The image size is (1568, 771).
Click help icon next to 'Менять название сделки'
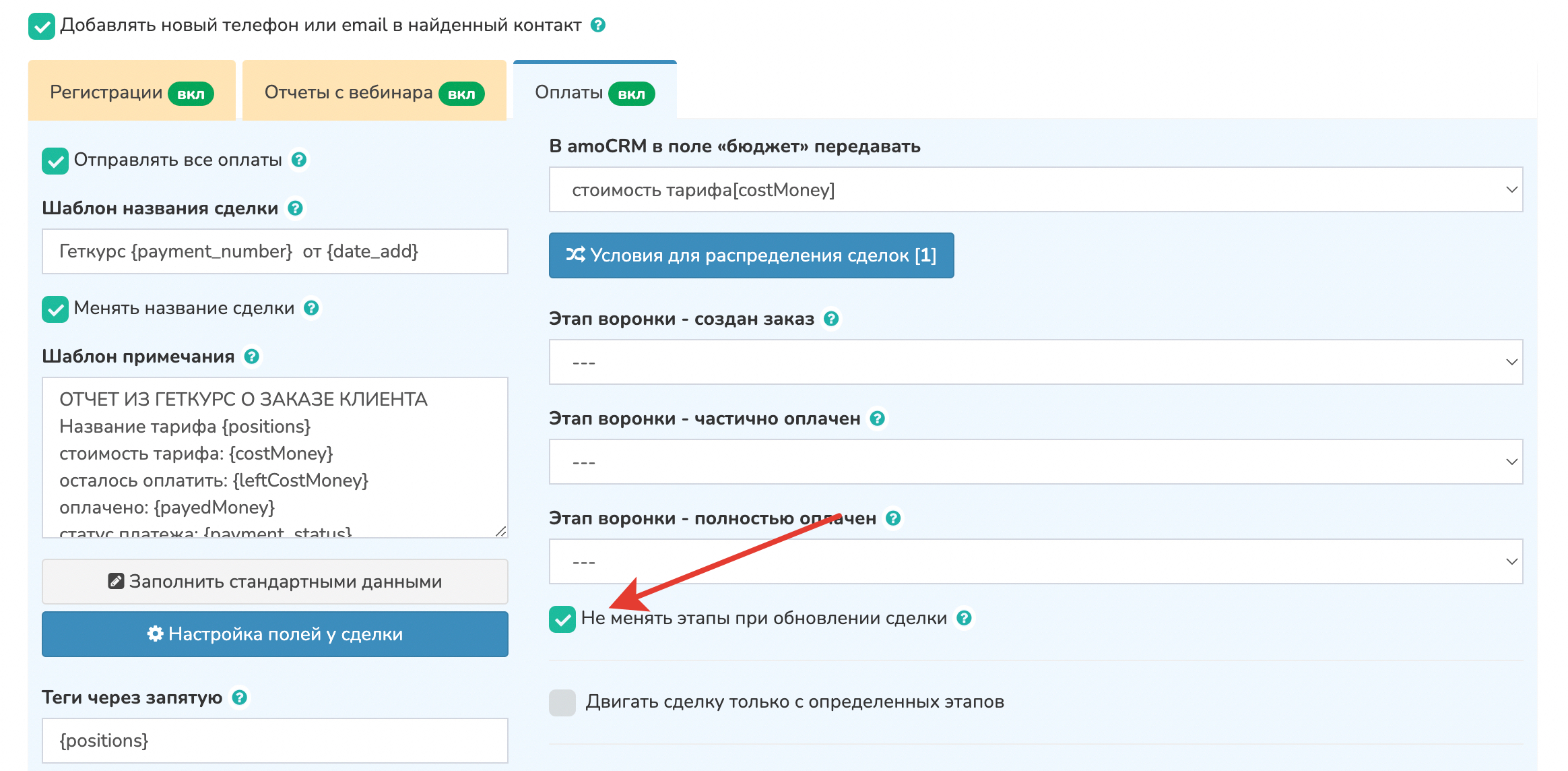(x=311, y=308)
